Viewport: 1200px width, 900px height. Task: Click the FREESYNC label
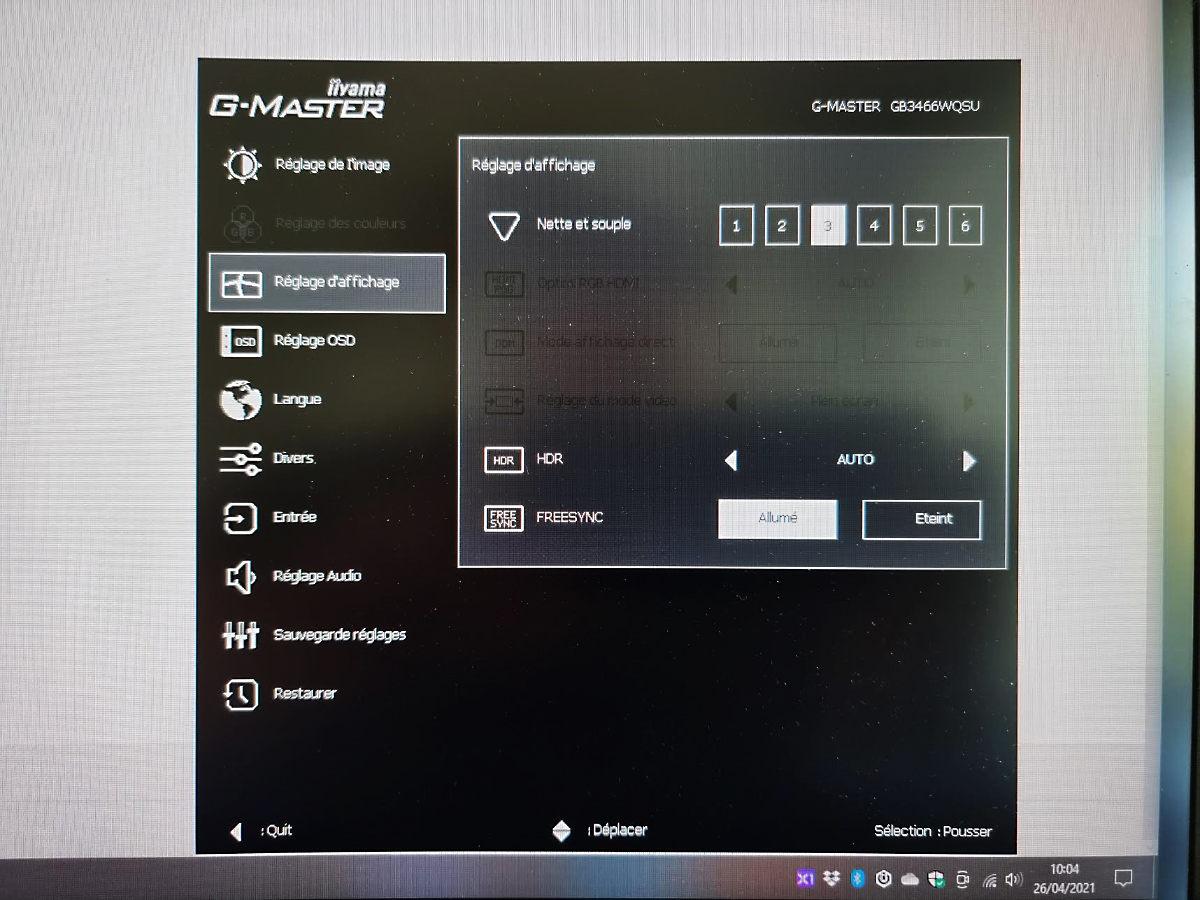click(570, 518)
